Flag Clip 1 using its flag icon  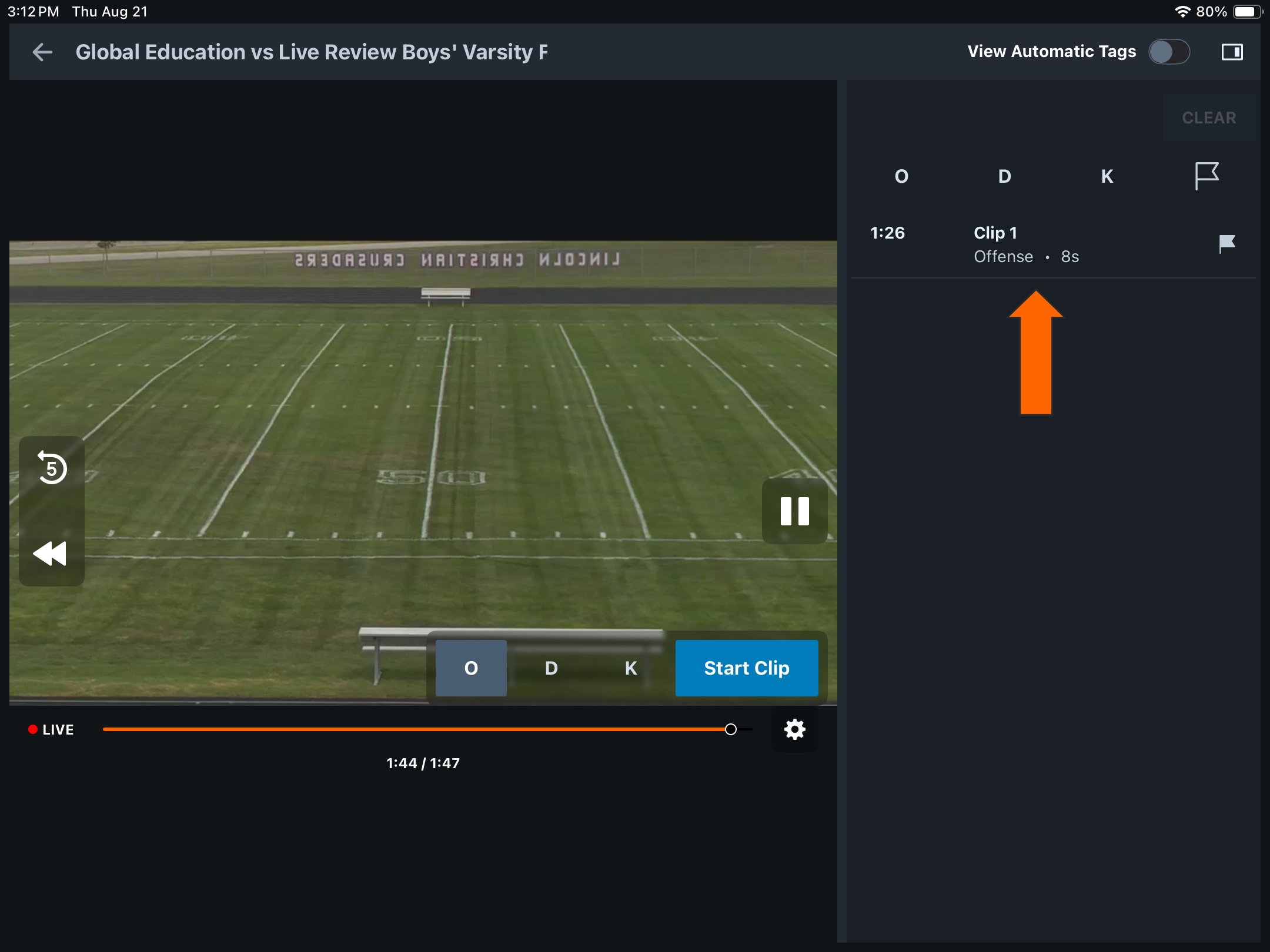[x=1226, y=244]
